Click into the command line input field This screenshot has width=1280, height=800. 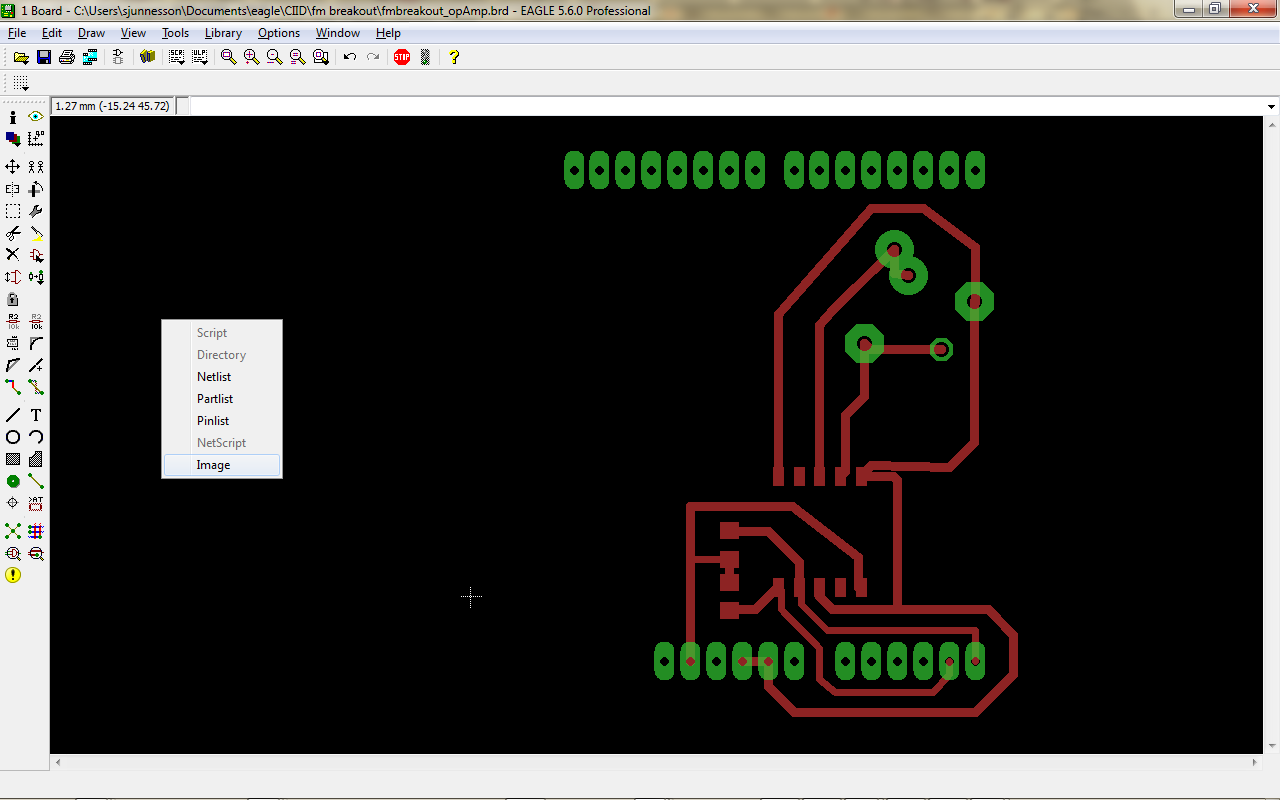coord(726,106)
